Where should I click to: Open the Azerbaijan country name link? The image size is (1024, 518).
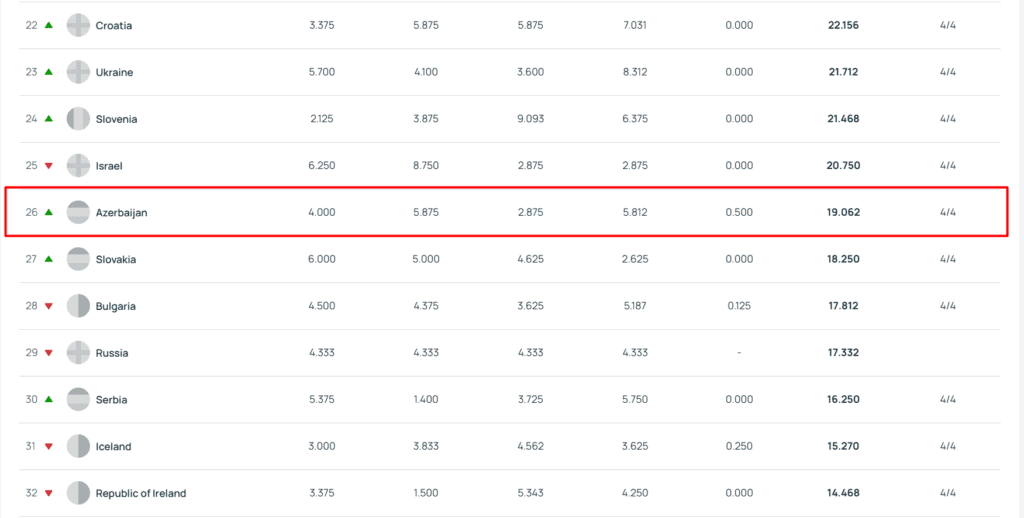coord(121,213)
